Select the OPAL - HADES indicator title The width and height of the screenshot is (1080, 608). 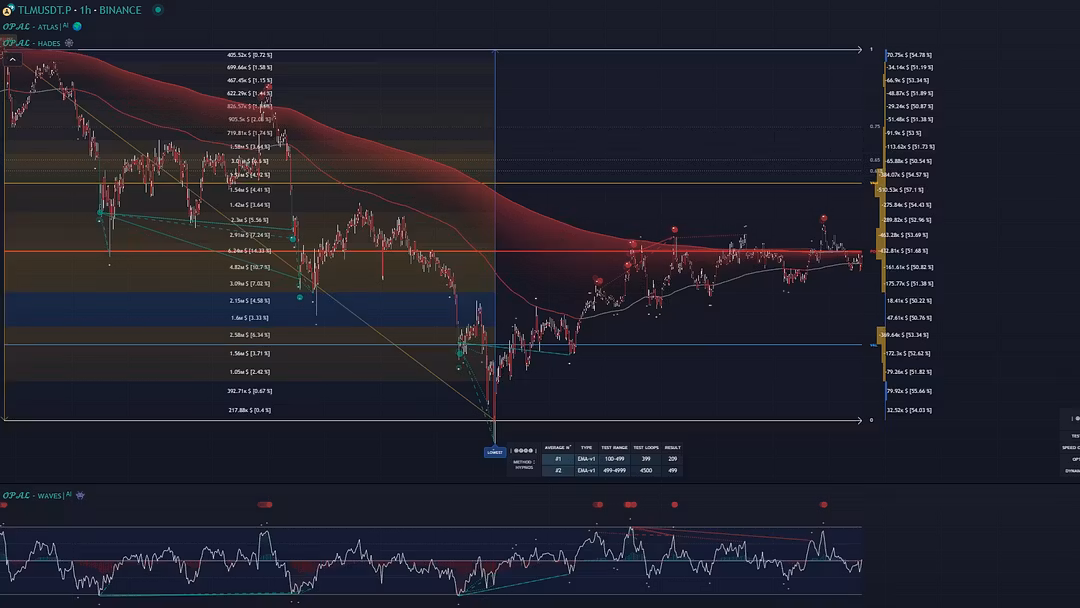click(x=30, y=43)
